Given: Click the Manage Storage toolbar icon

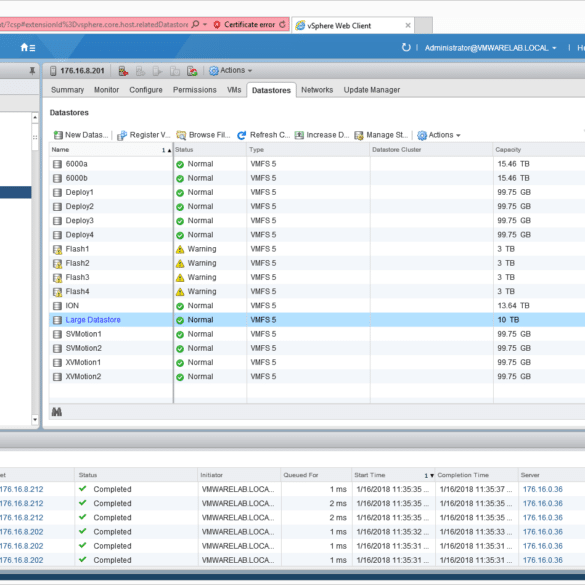Looking at the screenshot, I should point(359,135).
